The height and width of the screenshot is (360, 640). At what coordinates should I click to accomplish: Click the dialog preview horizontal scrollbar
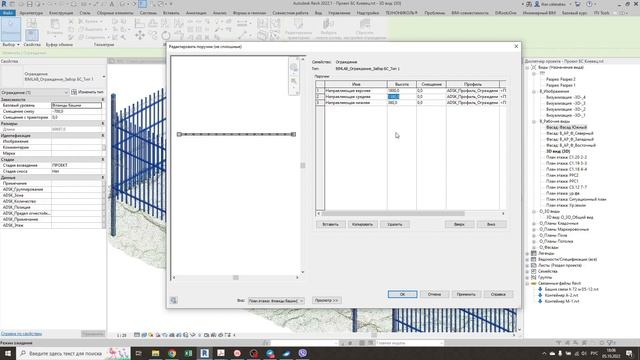pyautogui.click(x=236, y=278)
